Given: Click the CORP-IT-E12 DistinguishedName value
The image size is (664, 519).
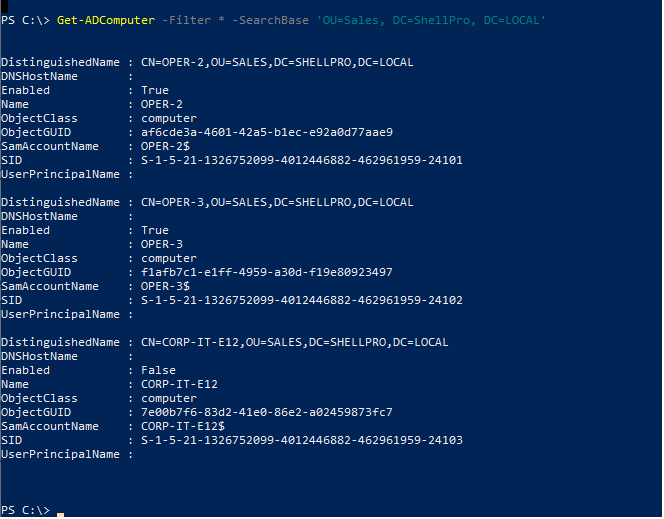Looking at the screenshot, I should point(294,342).
